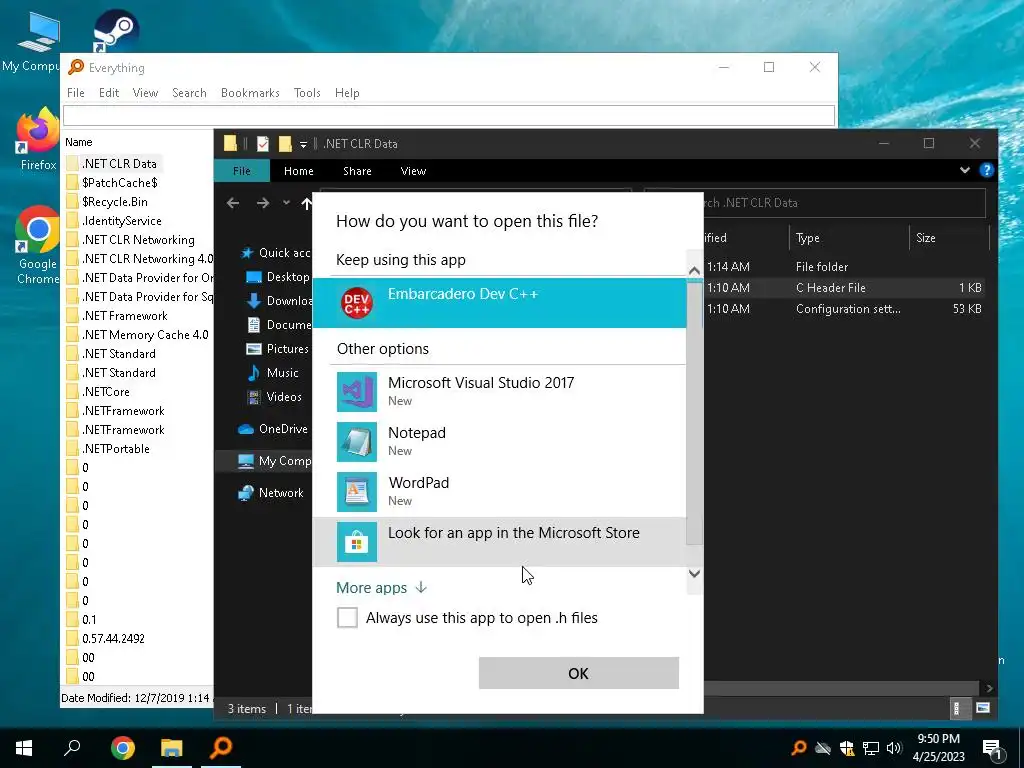Go back in File Explorer
The height and width of the screenshot is (768, 1024).
pos(233,203)
